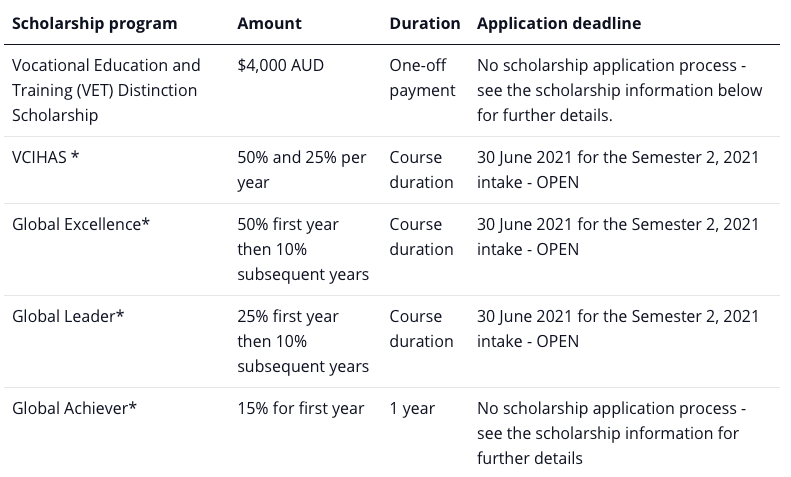Click the VCIHAS row's 30 June 2021 deadline
This screenshot has height=477, width=791.
click(x=617, y=170)
